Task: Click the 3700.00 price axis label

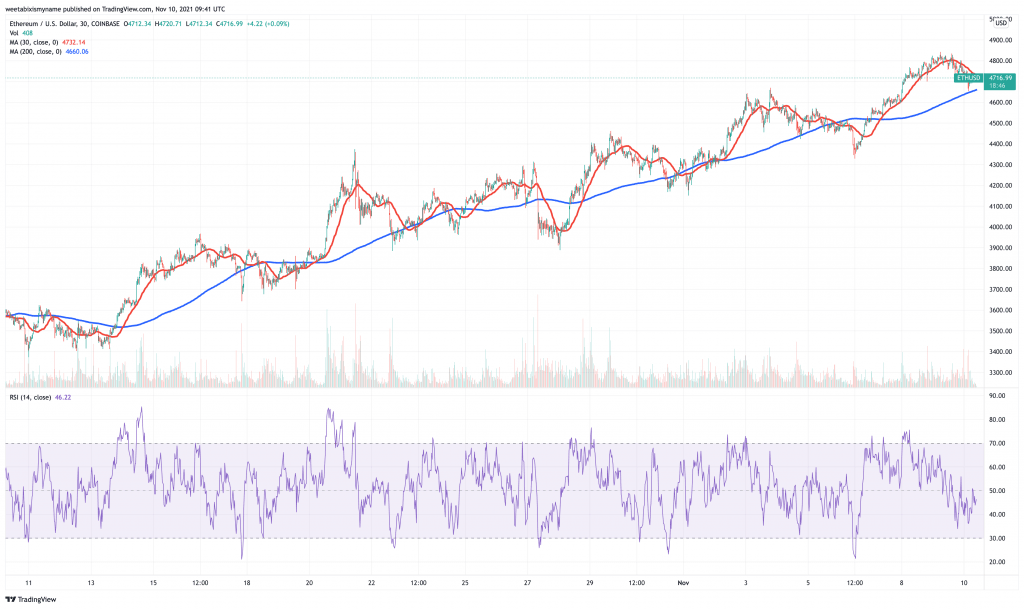Action: click(x=1000, y=290)
